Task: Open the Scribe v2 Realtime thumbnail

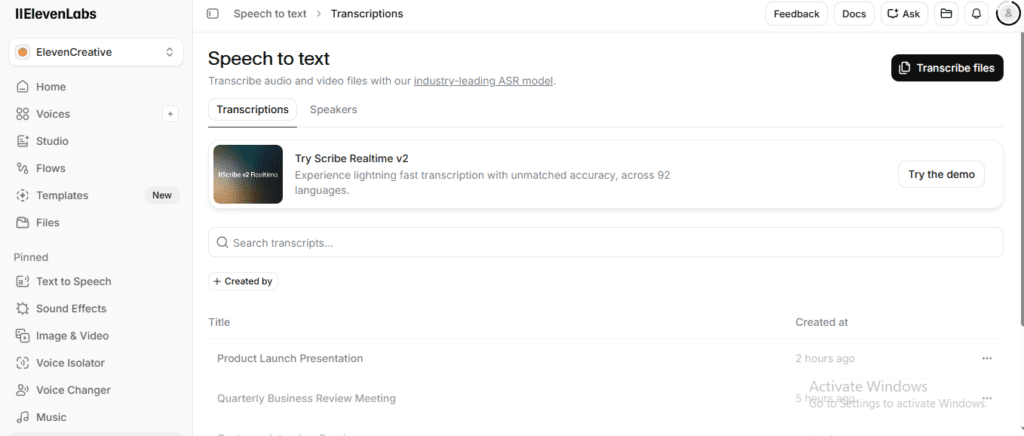Action: pos(248,174)
